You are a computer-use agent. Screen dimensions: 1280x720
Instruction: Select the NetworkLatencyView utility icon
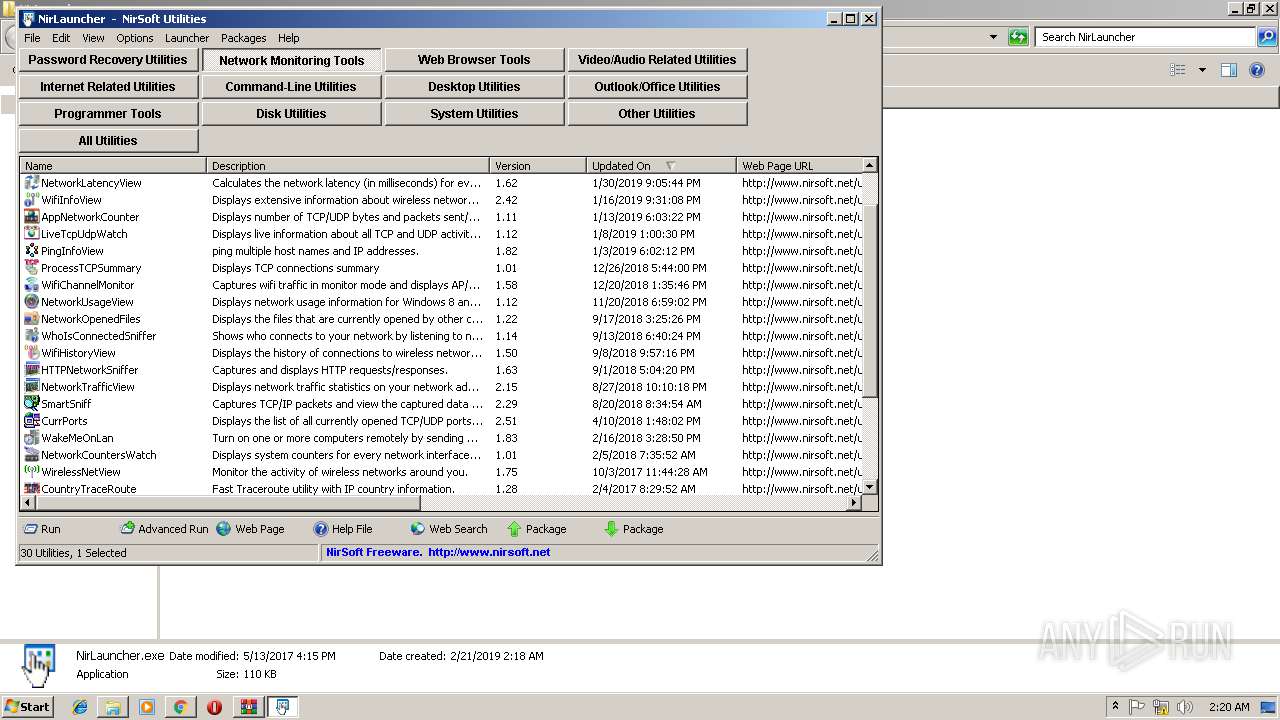point(32,183)
